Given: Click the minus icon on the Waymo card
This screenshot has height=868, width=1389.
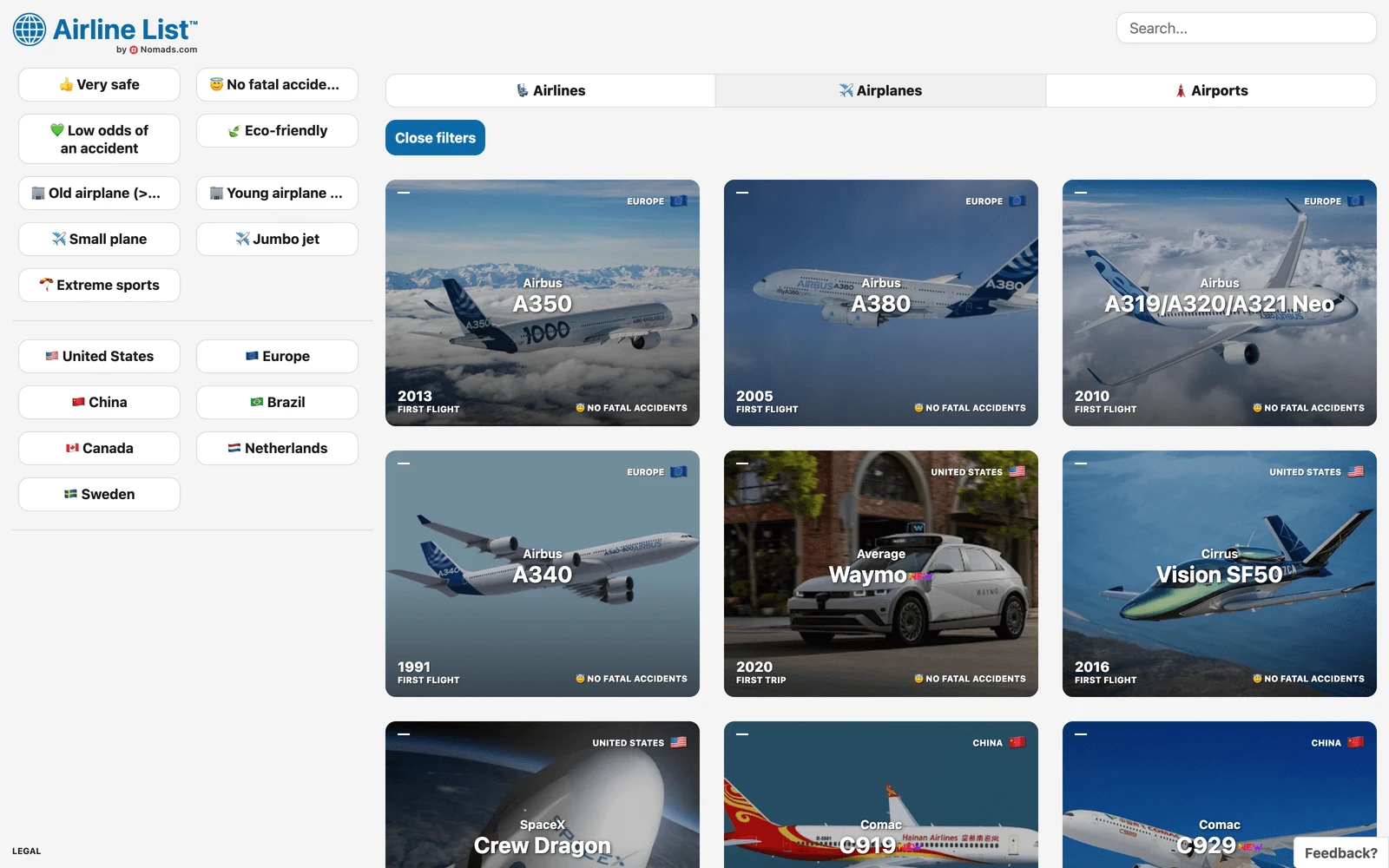Looking at the screenshot, I should 742,464.
